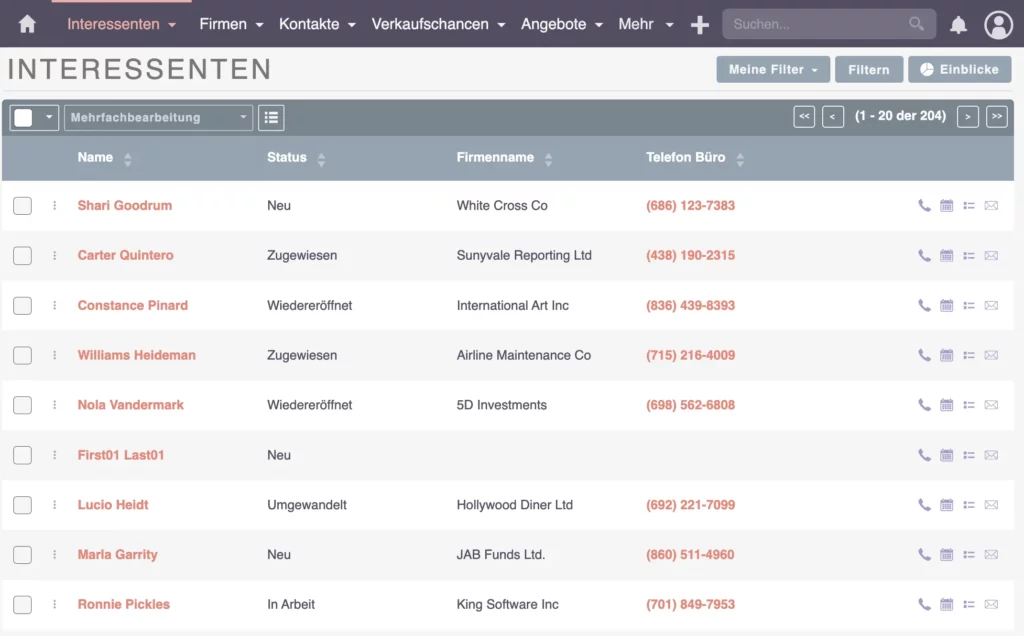The image size is (1024, 636).
Task: Jump to the first page of results
Action: [804, 117]
